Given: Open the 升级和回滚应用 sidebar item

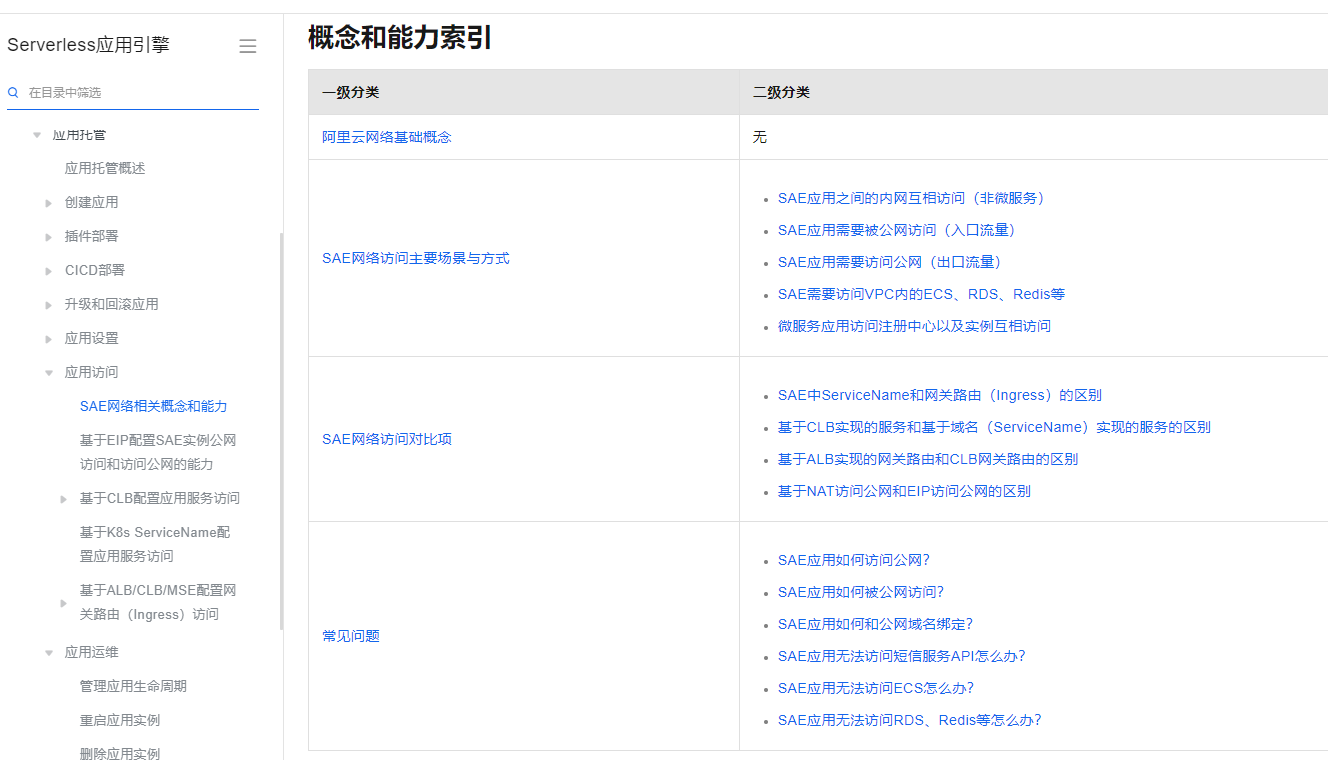Looking at the screenshot, I should (x=112, y=304).
